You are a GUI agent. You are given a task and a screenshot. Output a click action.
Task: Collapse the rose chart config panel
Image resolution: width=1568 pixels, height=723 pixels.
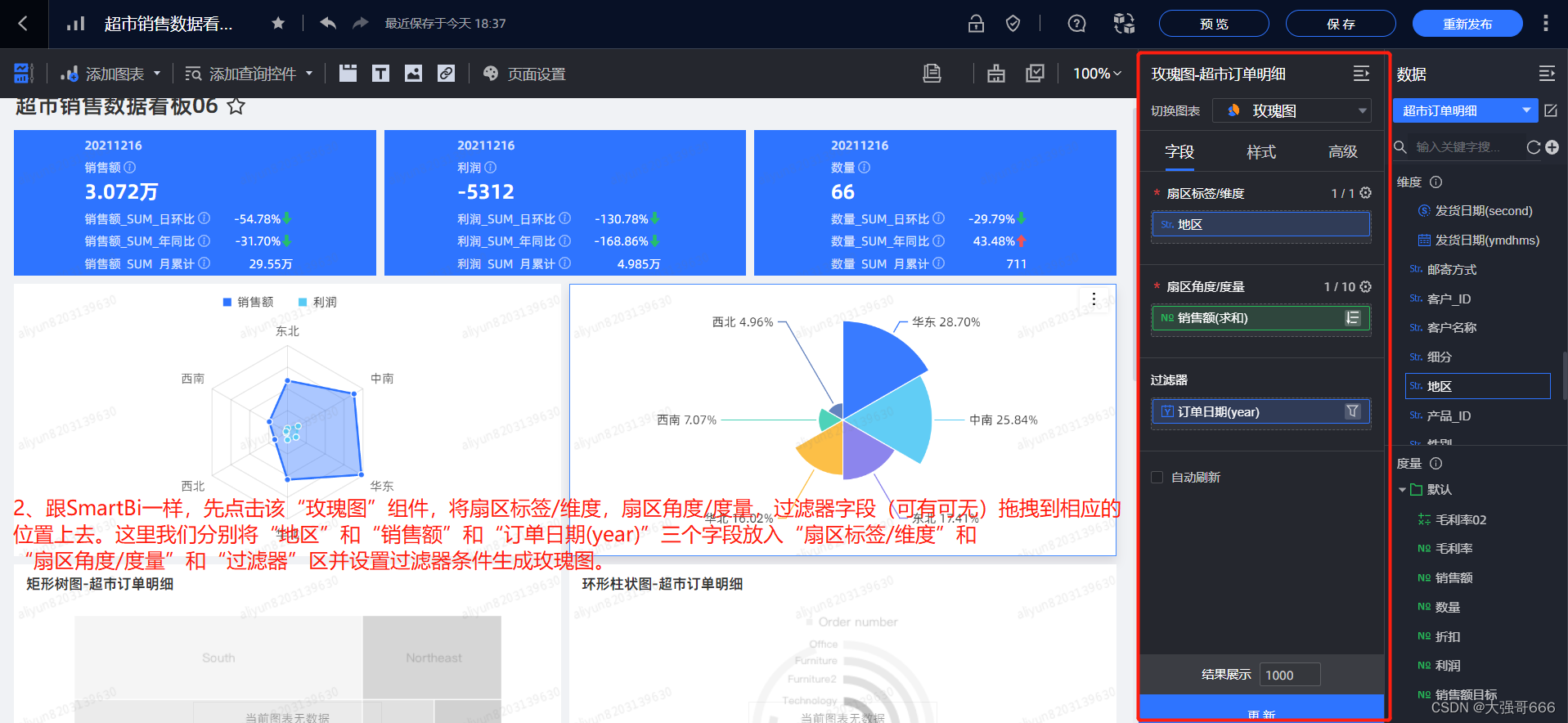click(1361, 74)
